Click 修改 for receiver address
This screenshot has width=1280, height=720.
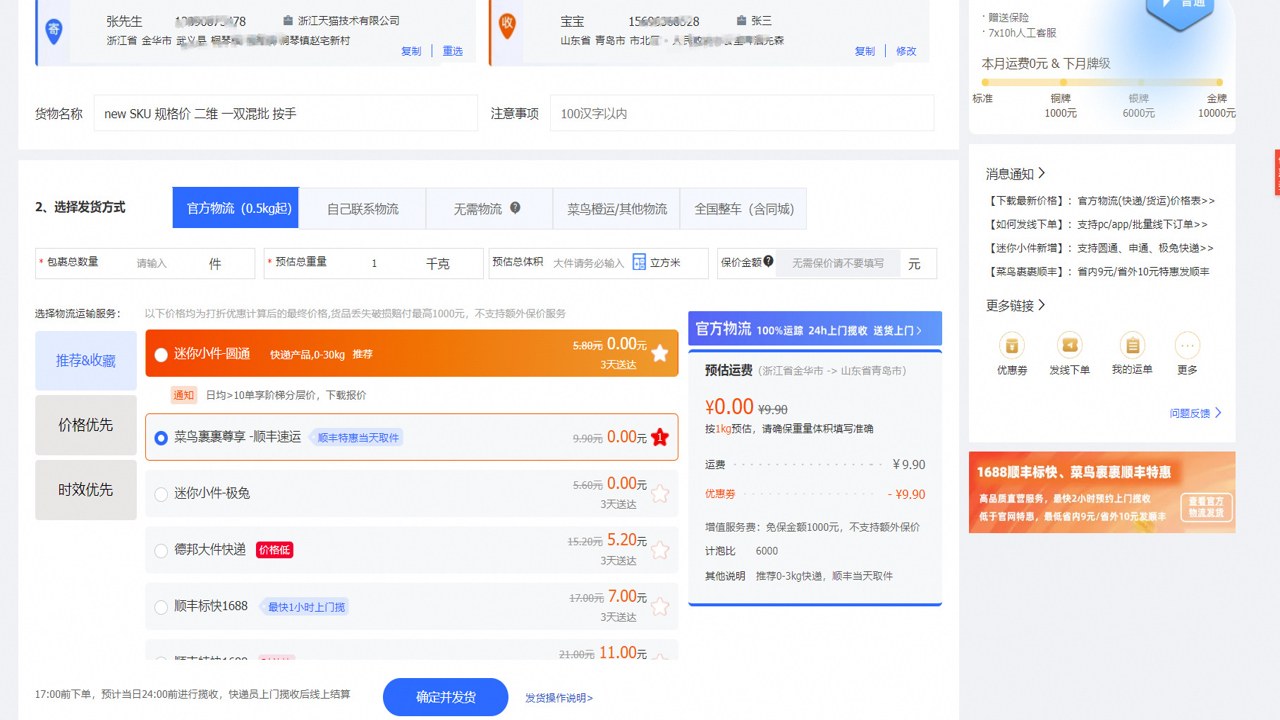click(906, 51)
